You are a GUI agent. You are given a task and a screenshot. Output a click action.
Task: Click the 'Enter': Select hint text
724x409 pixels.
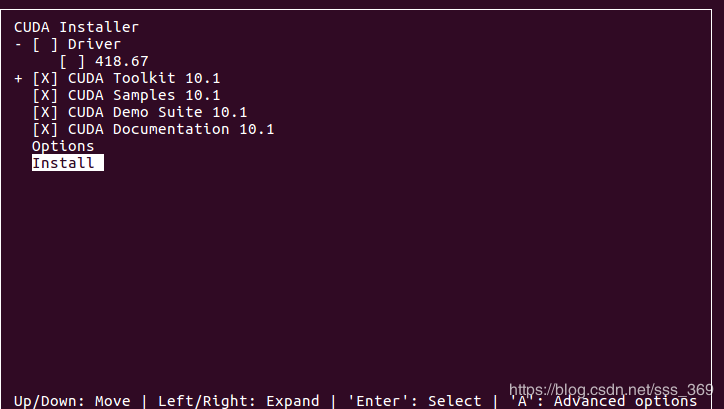click(x=414, y=401)
